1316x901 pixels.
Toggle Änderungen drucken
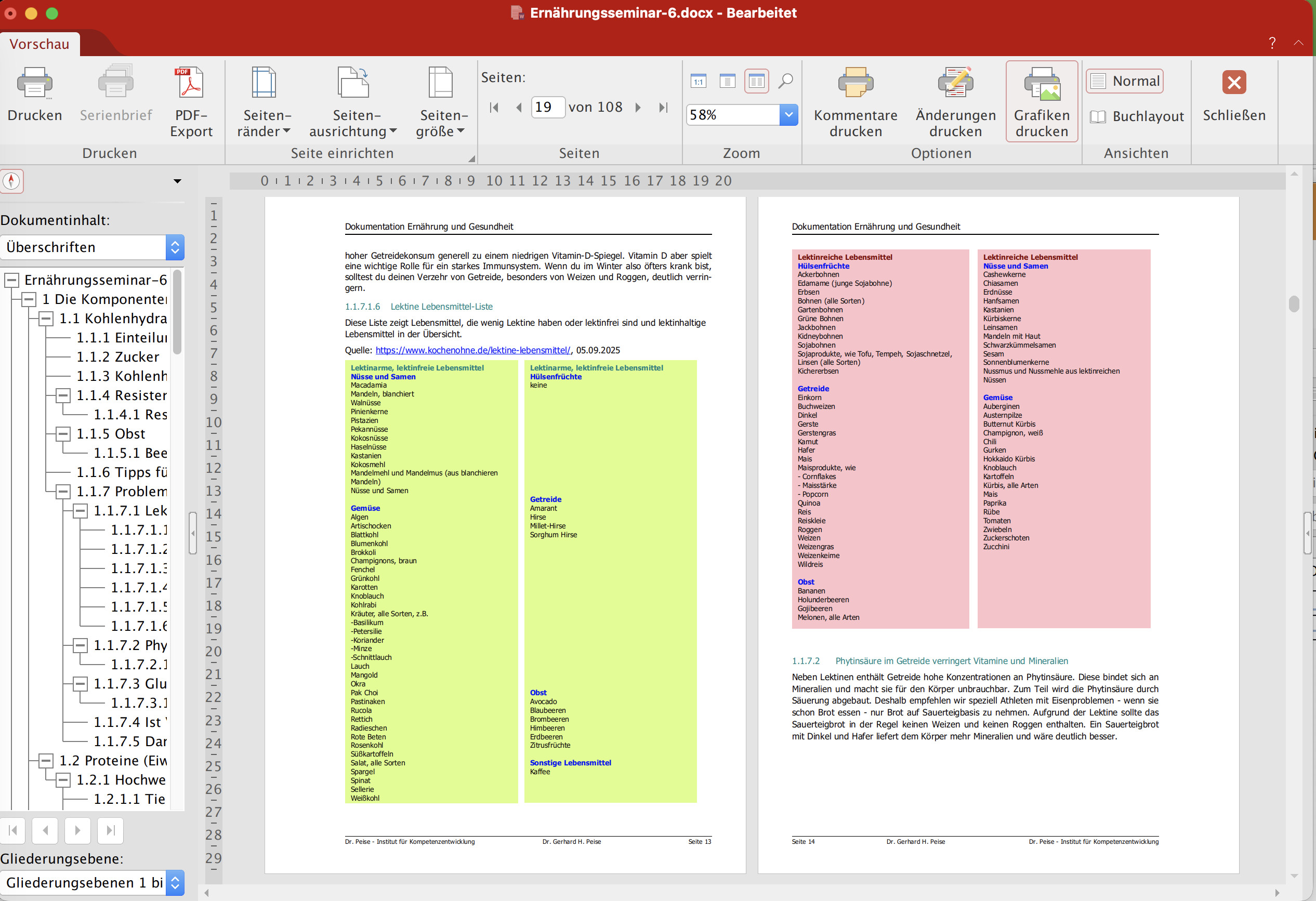coord(955,101)
